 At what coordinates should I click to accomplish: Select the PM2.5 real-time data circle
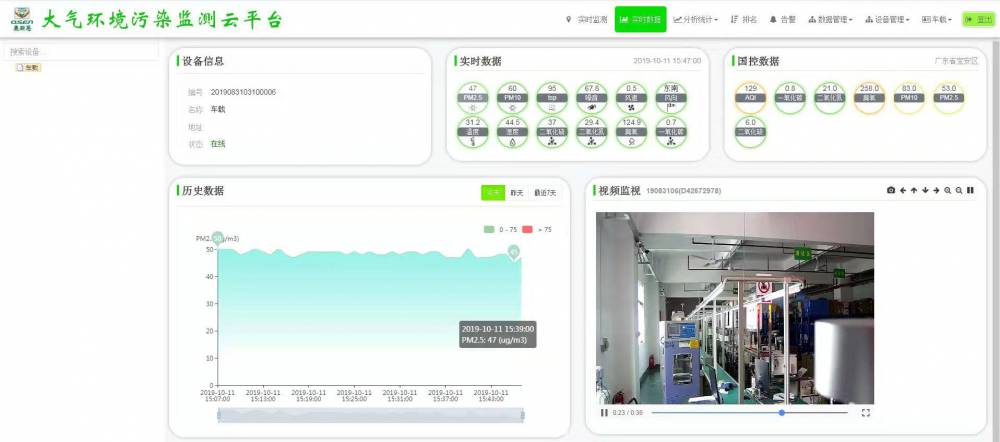point(472,98)
